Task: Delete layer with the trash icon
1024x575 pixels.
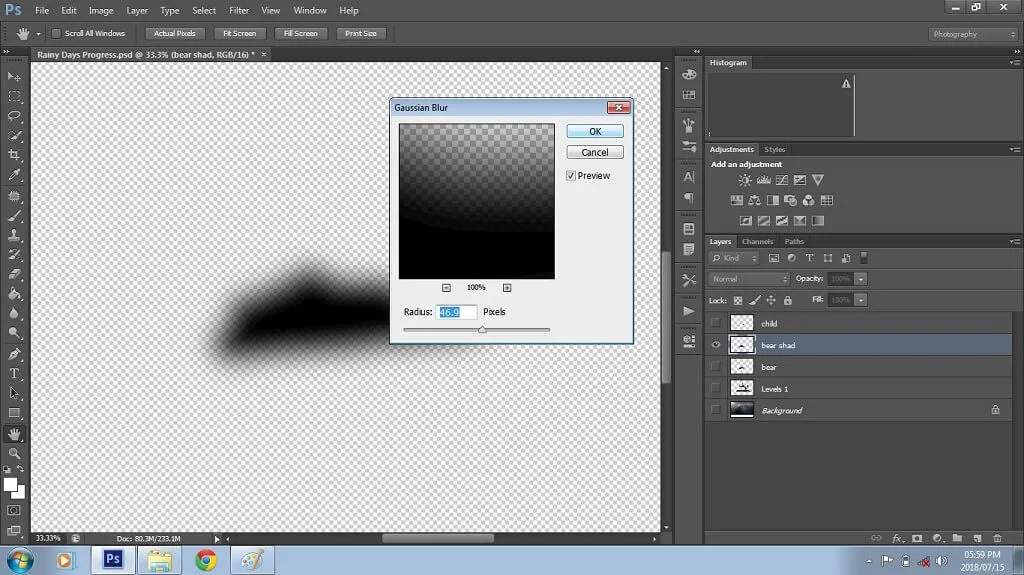Action: 997,538
